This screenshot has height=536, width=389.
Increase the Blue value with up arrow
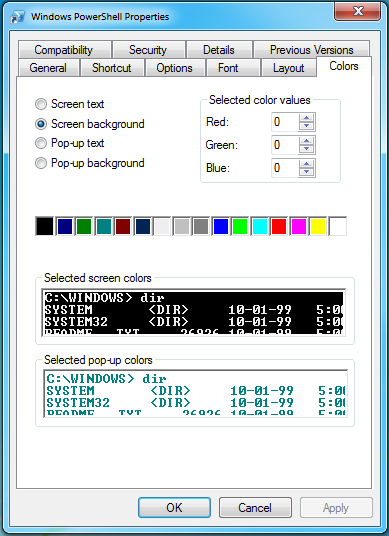[x=306, y=164]
